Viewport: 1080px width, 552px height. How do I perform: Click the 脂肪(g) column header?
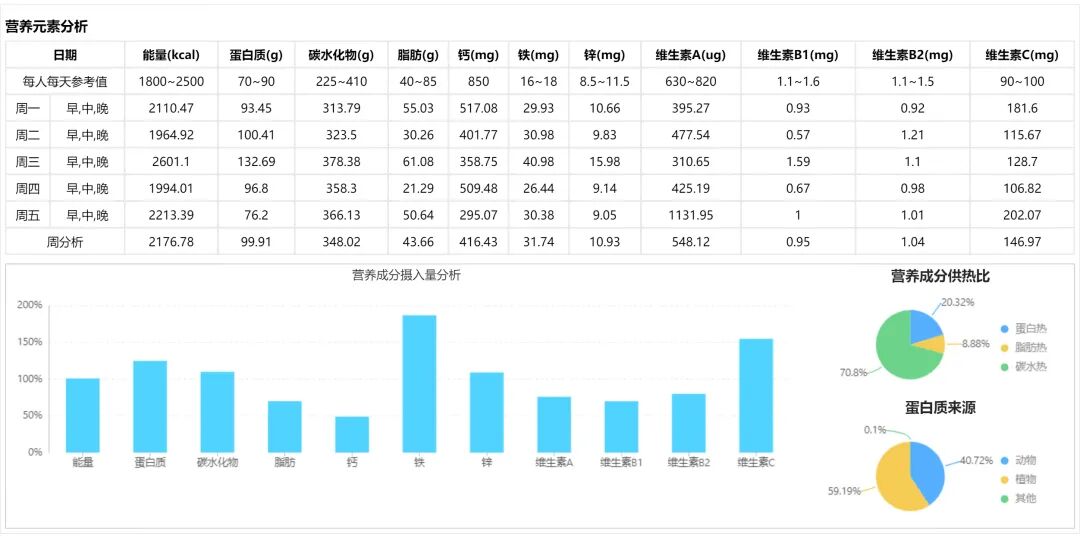[x=418, y=55]
